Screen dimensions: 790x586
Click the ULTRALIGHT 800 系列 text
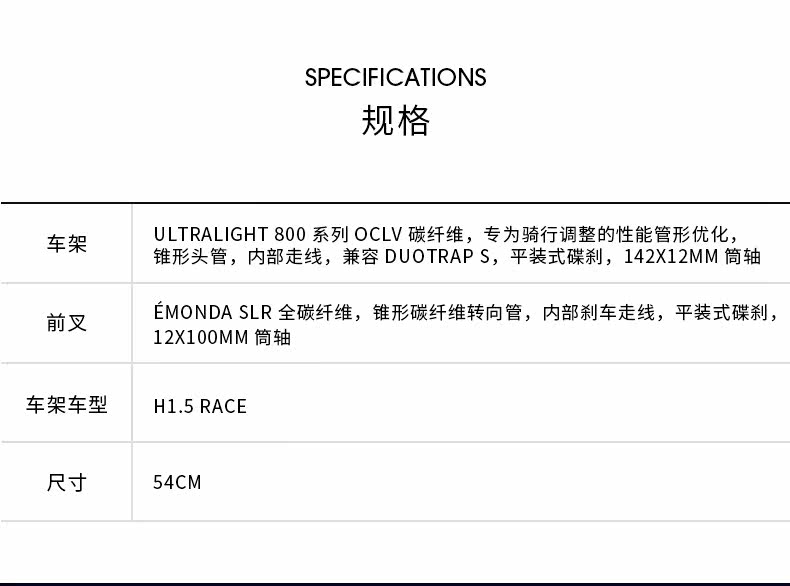[x=252, y=235]
